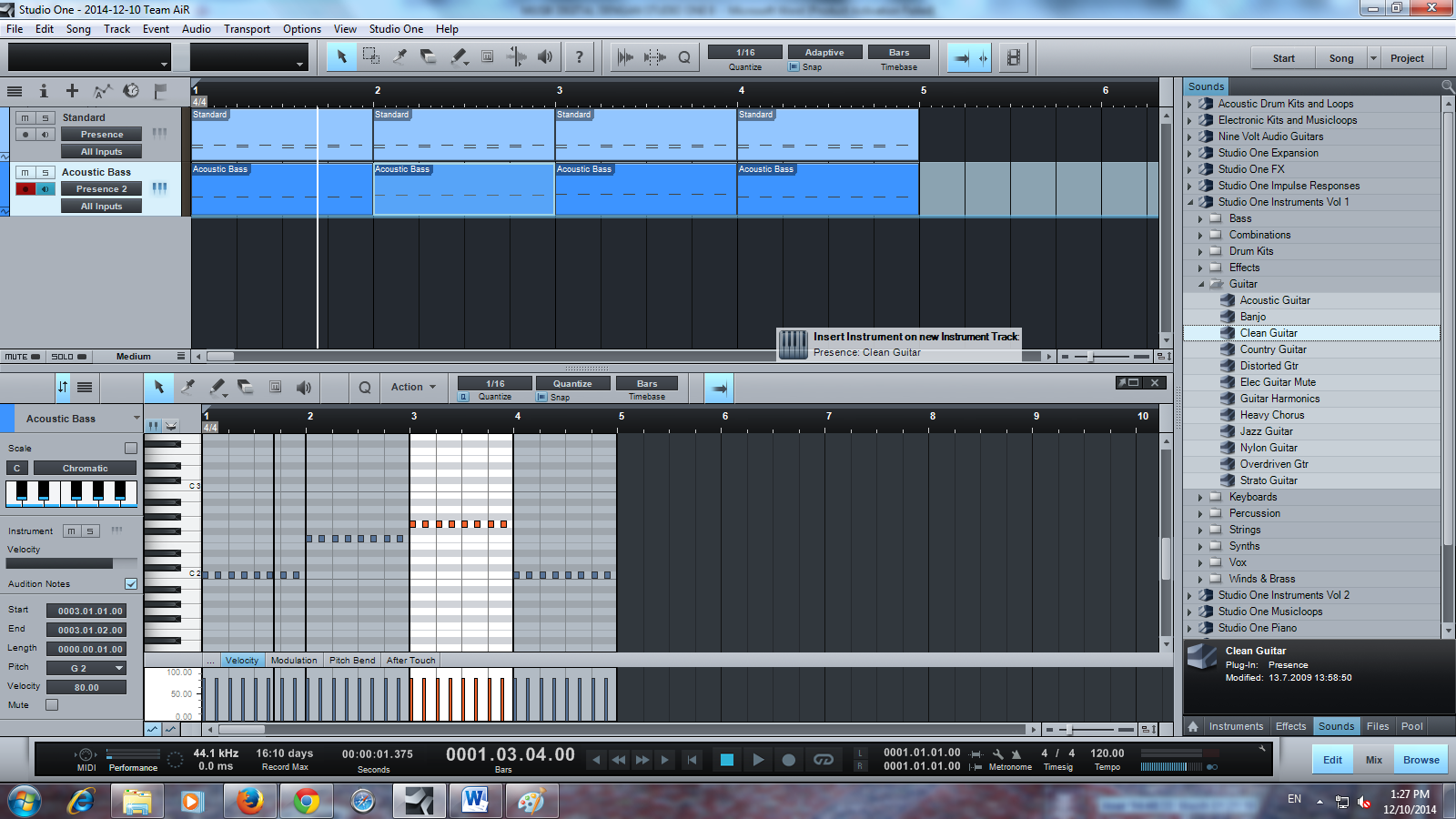
Task: Expand the Nine Volt Audio Guitars folder
Action: [1189, 136]
